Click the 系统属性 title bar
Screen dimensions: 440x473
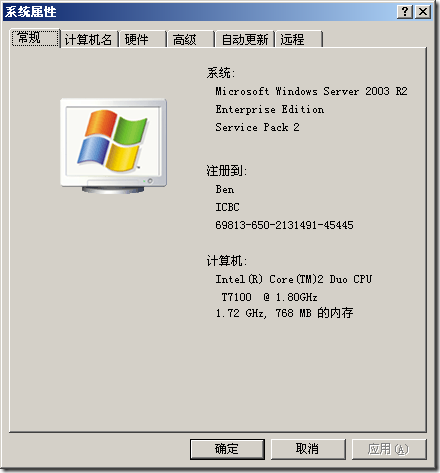200,12
